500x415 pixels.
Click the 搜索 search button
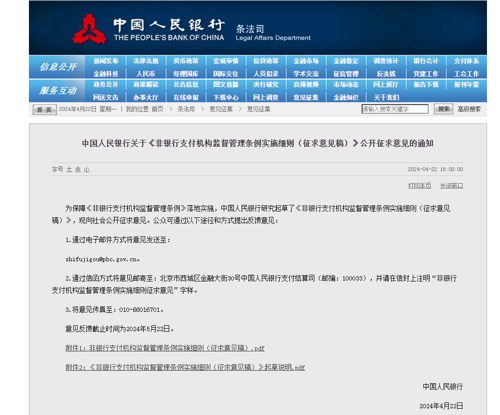(x=443, y=109)
